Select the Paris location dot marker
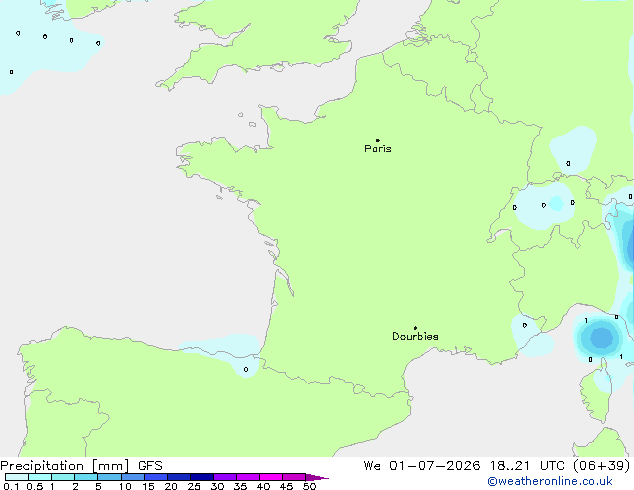The height and width of the screenshot is (490, 634). tap(378, 140)
